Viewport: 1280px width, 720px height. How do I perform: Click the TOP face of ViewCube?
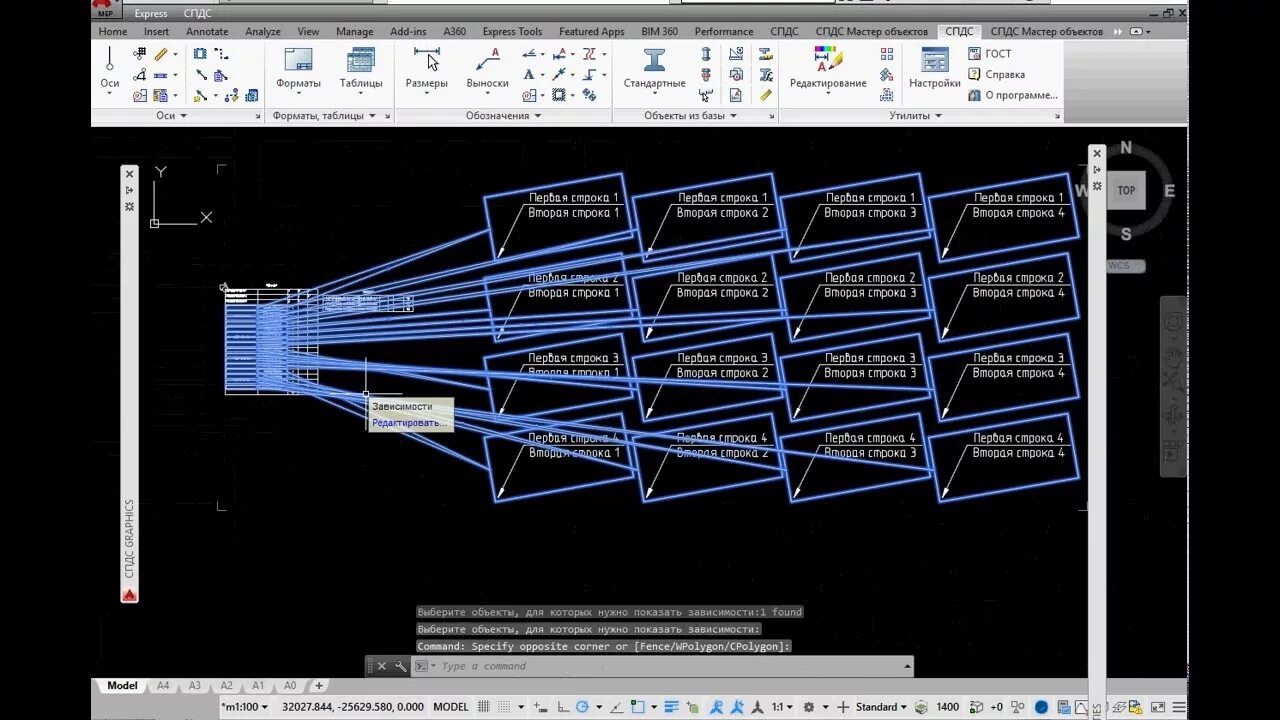[x=1126, y=190]
